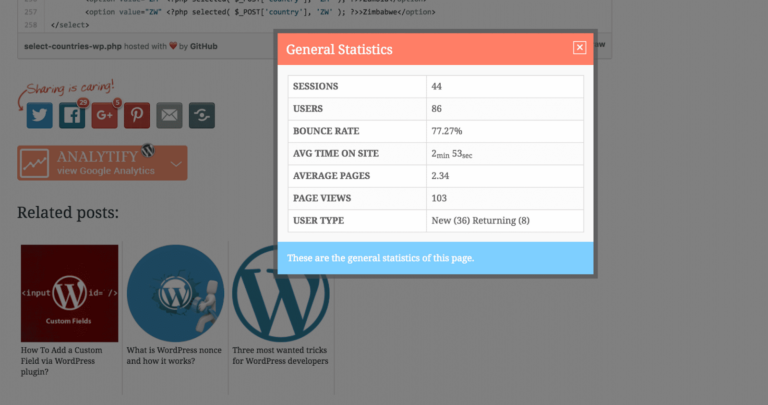This screenshot has width=768, height=405.
Task: Select 'New (36) Returning (8)' value
Action: pos(480,220)
